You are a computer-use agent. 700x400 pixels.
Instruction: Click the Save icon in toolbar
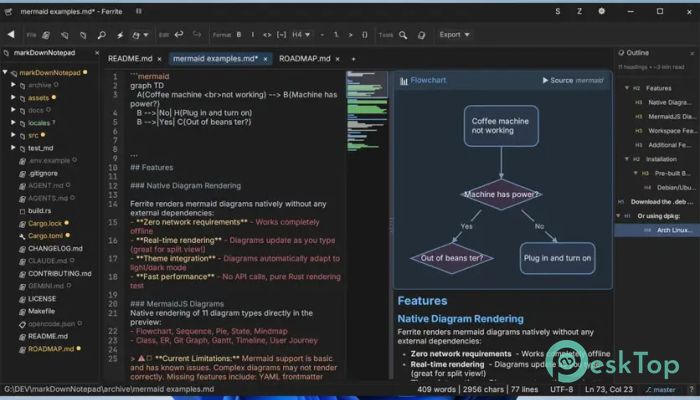pos(136,35)
